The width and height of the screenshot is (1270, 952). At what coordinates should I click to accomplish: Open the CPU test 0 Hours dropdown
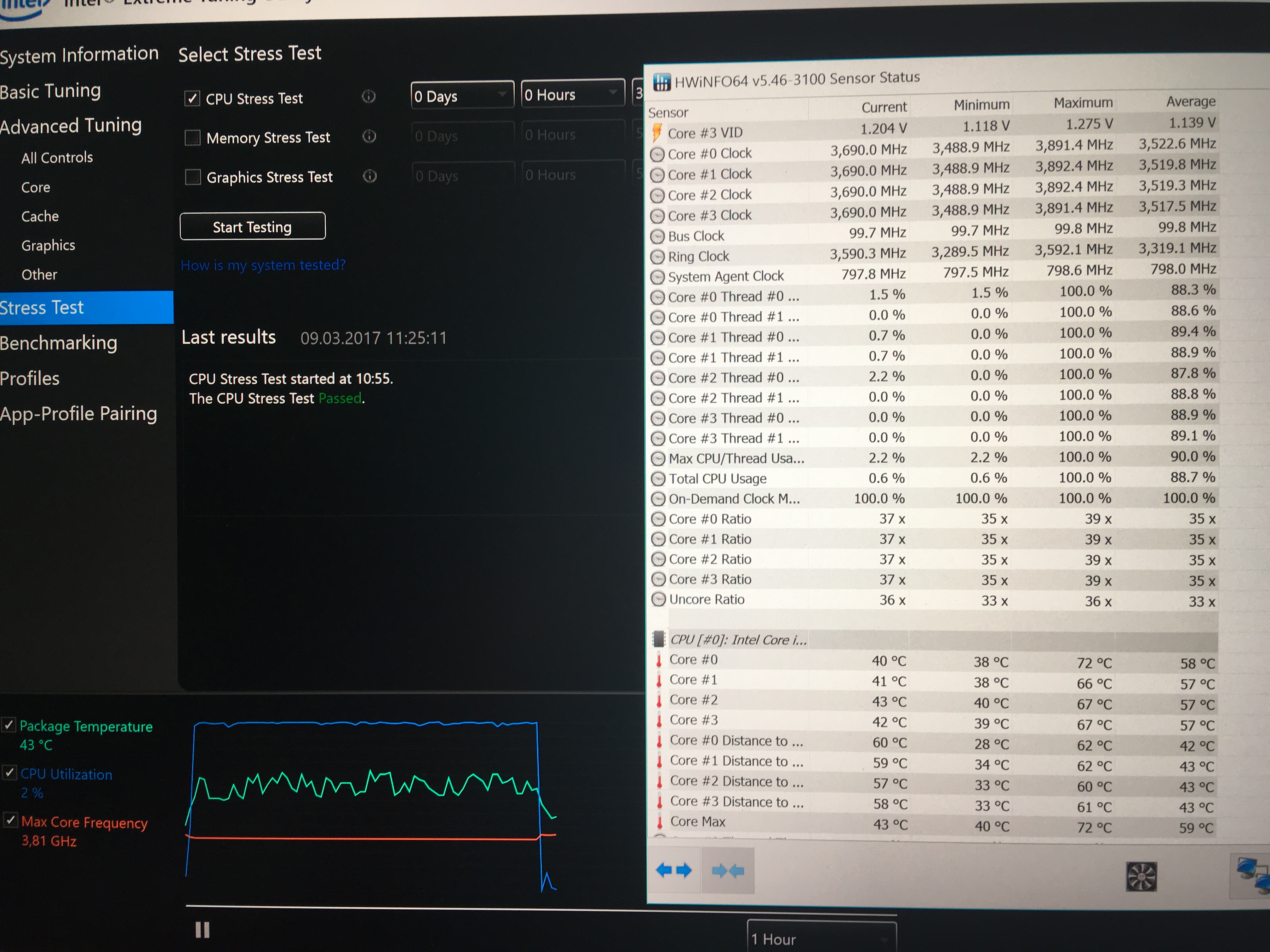point(573,93)
